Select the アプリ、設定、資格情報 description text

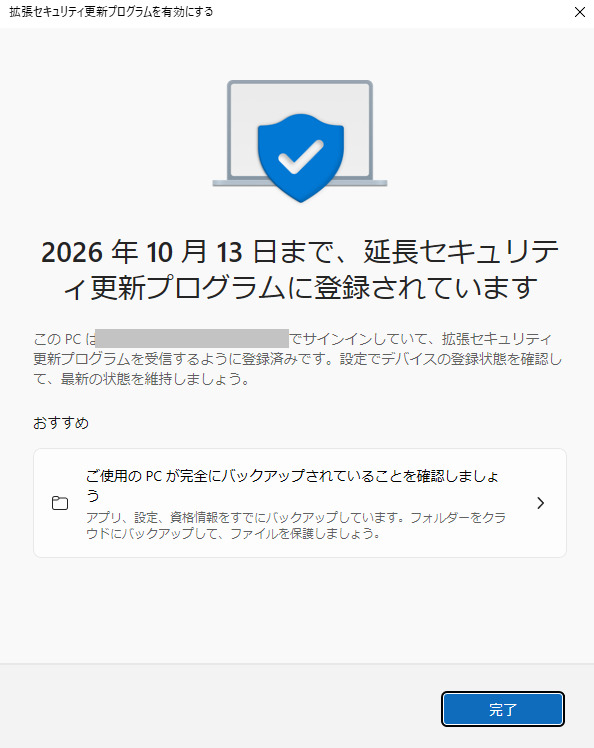[295, 525]
